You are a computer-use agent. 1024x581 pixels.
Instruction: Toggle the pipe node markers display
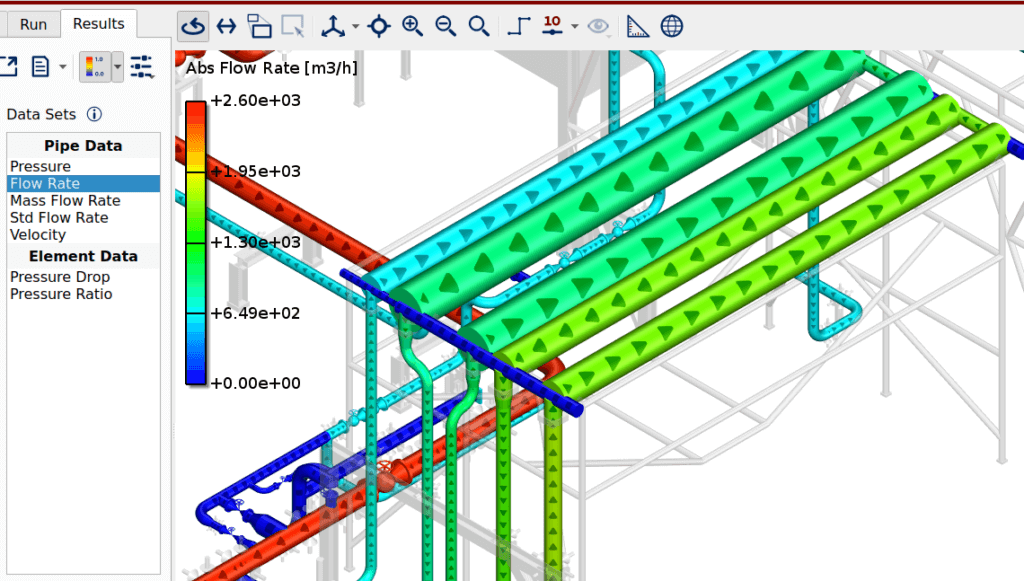click(517, 26)
